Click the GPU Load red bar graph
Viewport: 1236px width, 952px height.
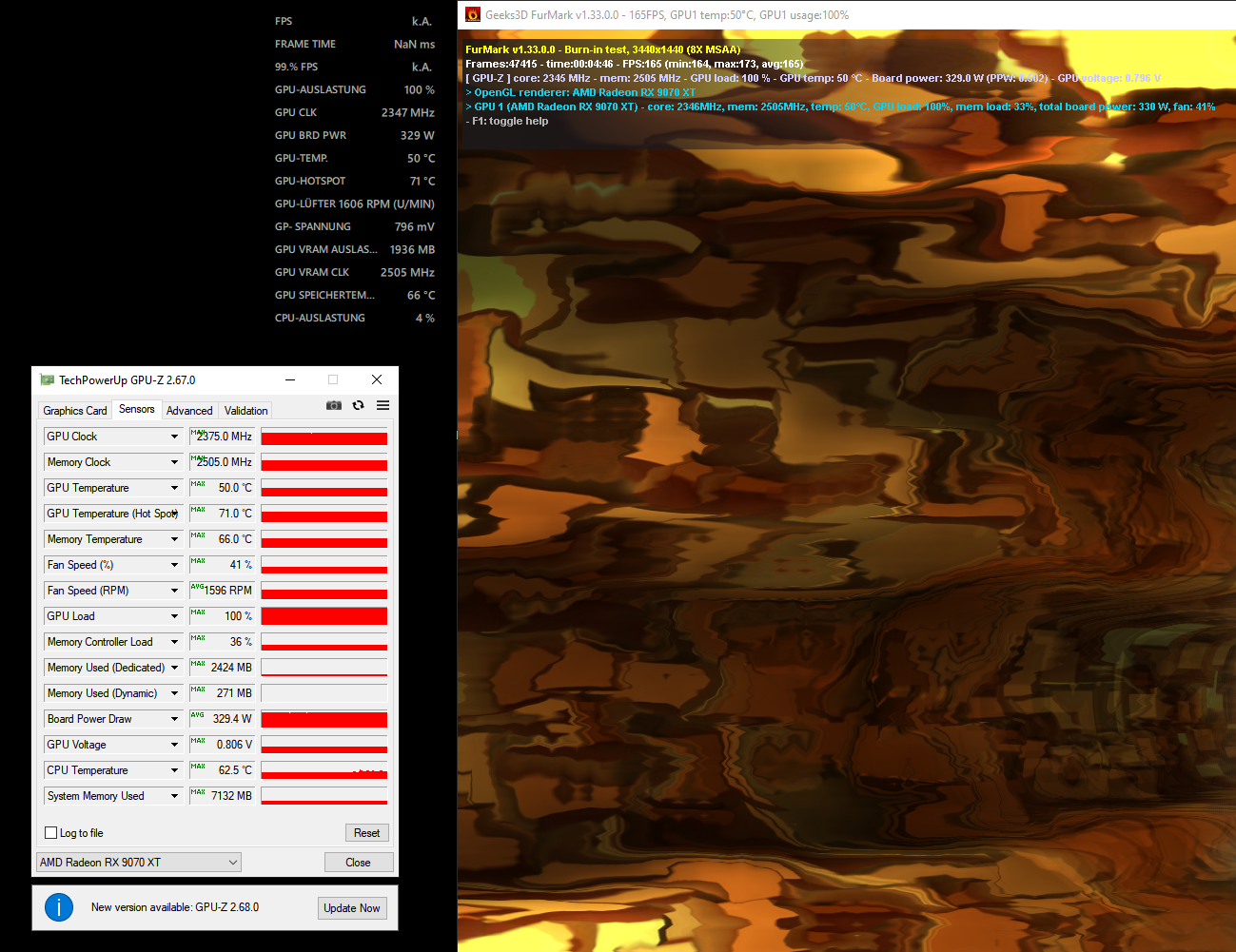(x=324, y=615)
